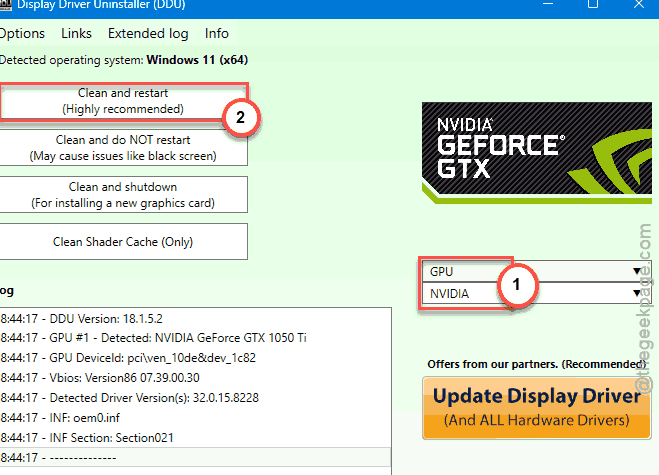The image size is (659, 475).
Task: Open the Links menu
Action: (x=76, y=33)
